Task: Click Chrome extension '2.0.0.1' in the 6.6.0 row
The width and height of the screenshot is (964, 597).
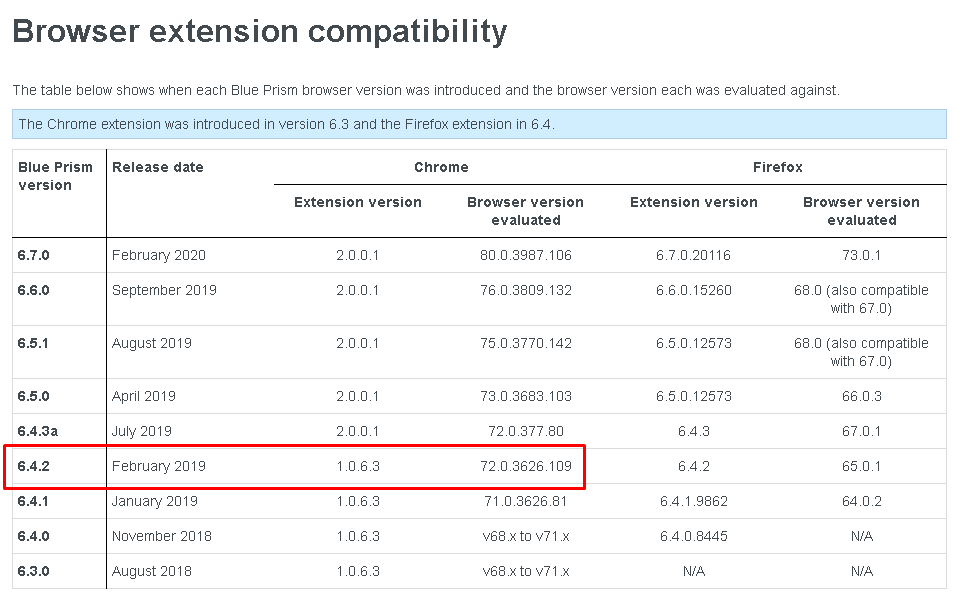Action: [x=358, y=290]
